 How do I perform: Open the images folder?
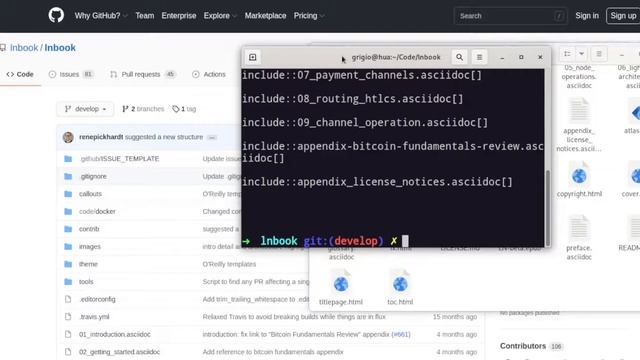tap(90, 247)
